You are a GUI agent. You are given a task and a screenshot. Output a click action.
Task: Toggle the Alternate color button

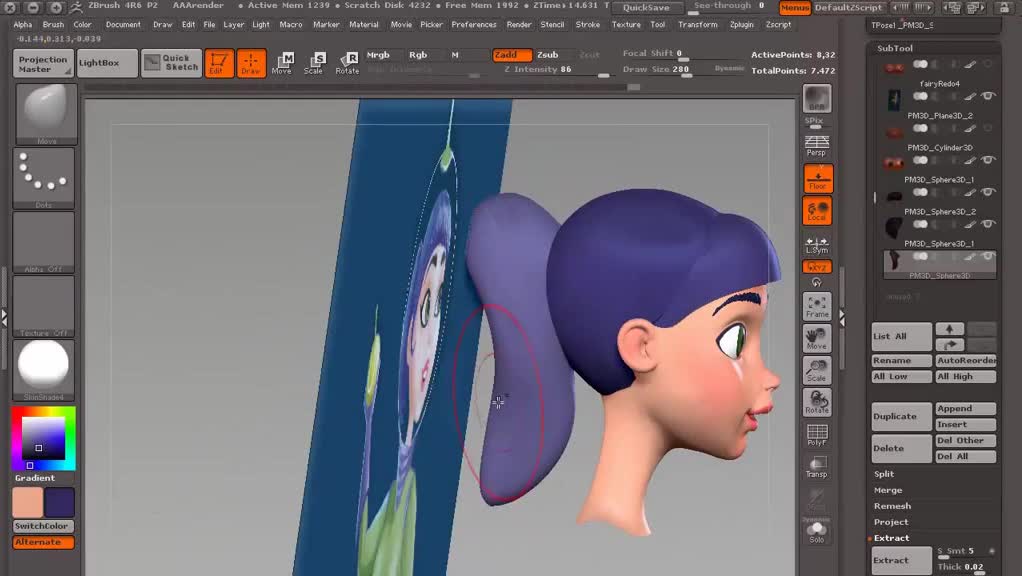(x=43, y=542)
